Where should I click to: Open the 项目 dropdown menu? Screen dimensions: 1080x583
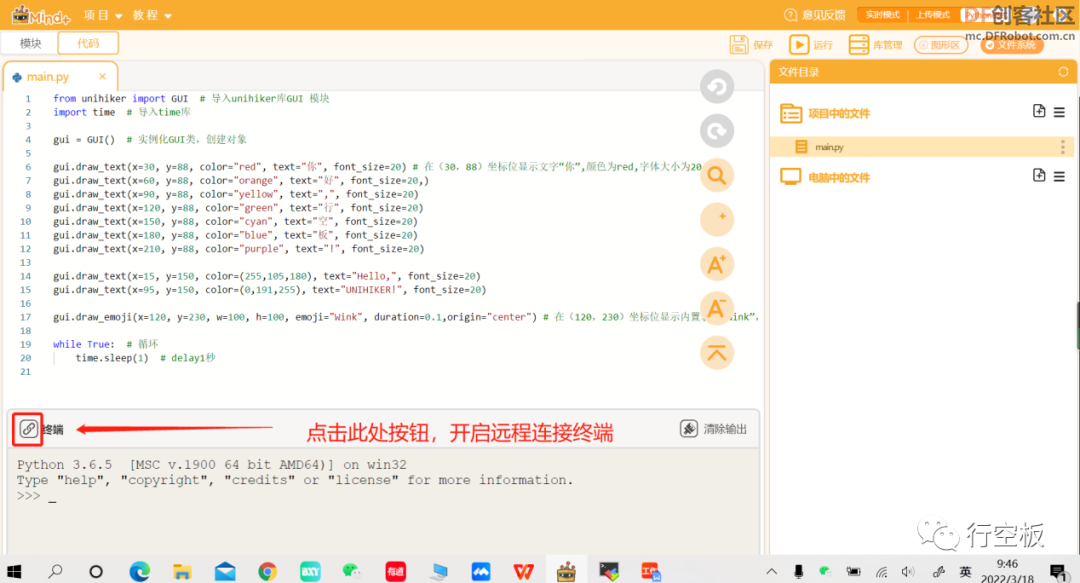coord(103,14)
